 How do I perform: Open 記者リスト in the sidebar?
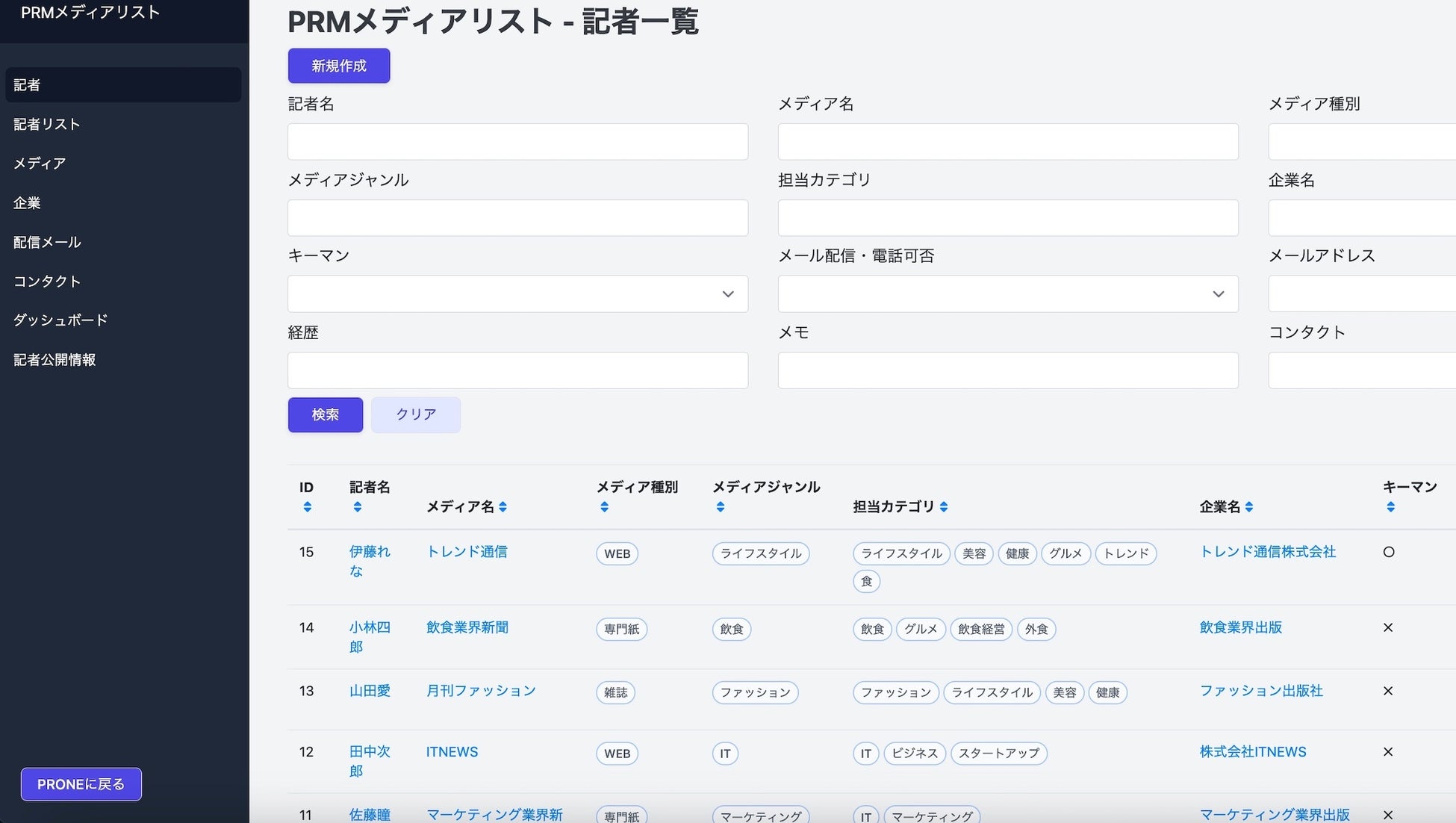click(47, 124)
